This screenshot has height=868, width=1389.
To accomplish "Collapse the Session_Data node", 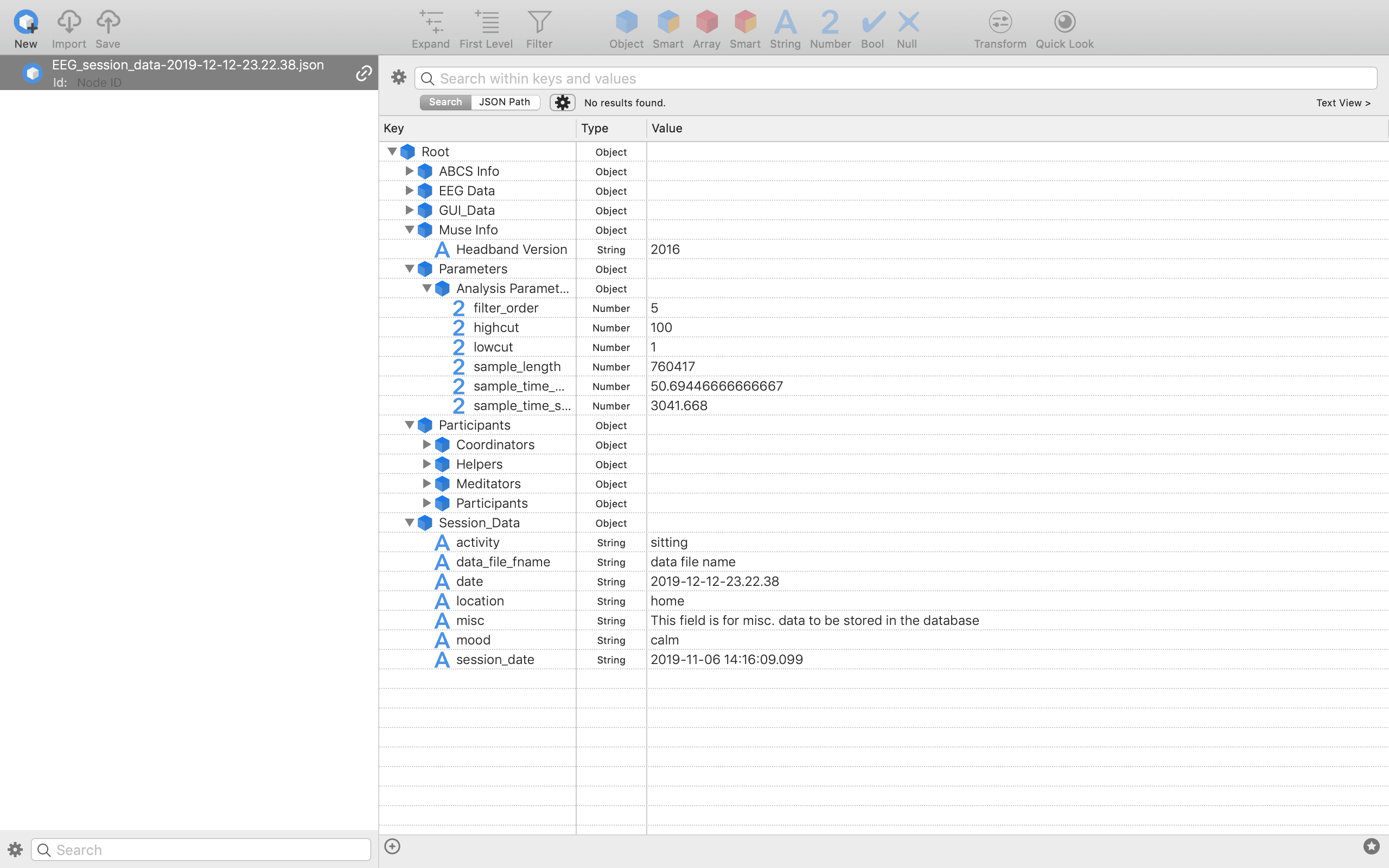I will [x=409, y=522].
